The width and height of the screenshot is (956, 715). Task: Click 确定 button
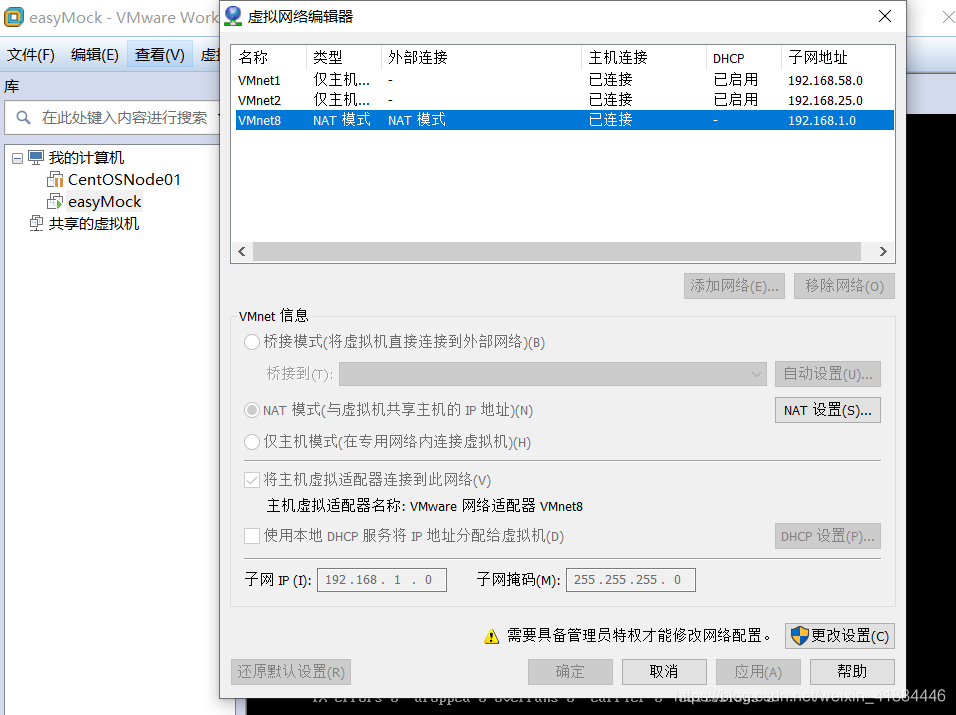point(570,672)
